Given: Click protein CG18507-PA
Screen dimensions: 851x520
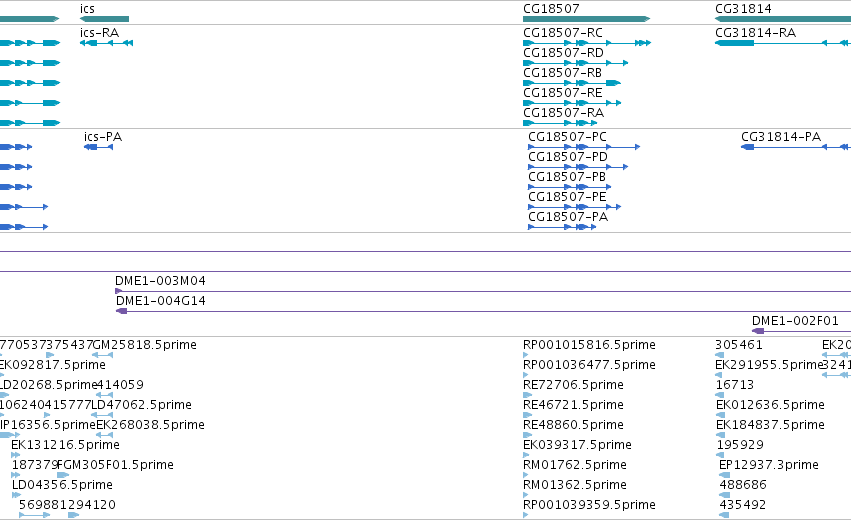Looking at the screenshot, I should click(x=568, y=217).
